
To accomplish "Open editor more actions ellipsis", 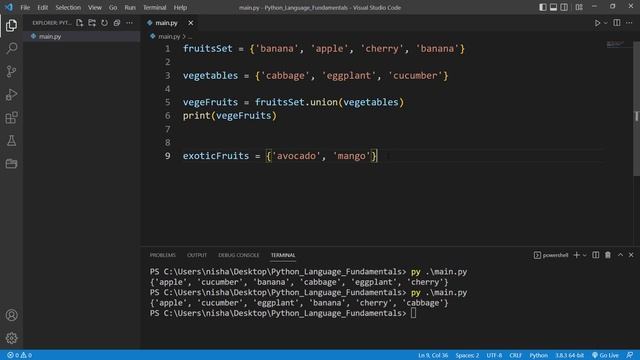I will click(x=629, y=23).
